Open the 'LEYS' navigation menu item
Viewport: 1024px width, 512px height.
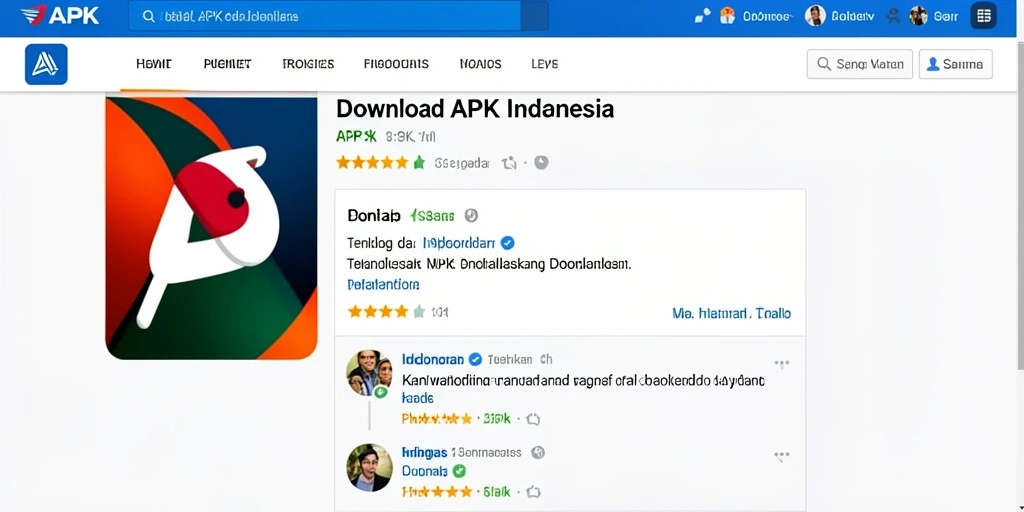(545, 64)
